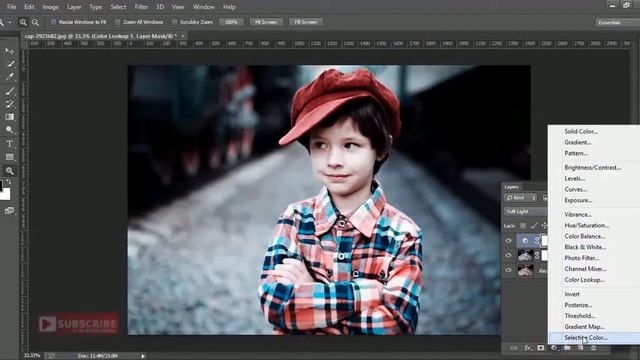This screenshot has width=640, height=360.
Task: Select the Dodge tool below the Gradient tool
Action: (x=9, y=130)
